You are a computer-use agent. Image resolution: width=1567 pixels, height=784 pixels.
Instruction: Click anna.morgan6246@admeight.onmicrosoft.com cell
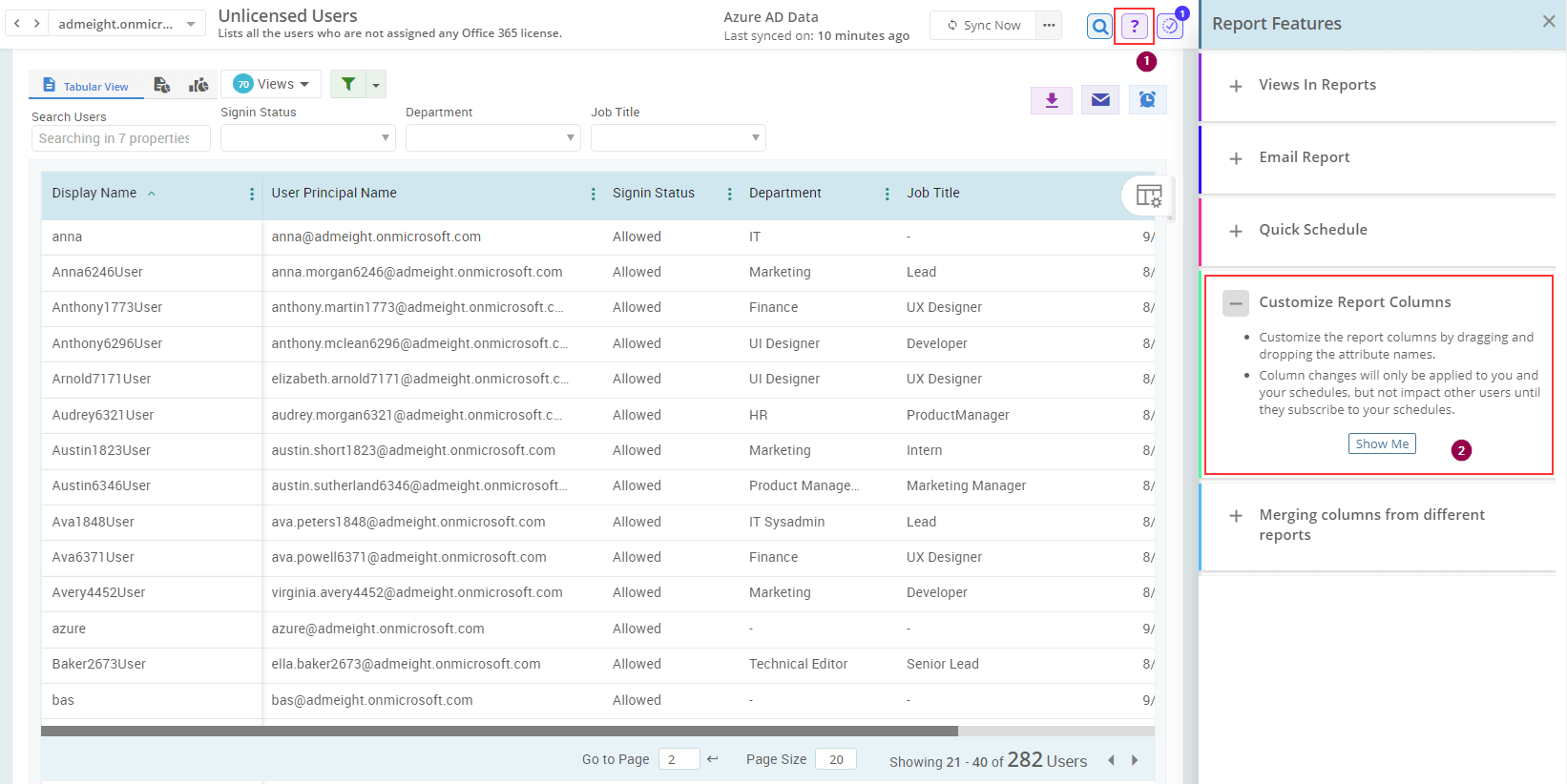point(417,272)
